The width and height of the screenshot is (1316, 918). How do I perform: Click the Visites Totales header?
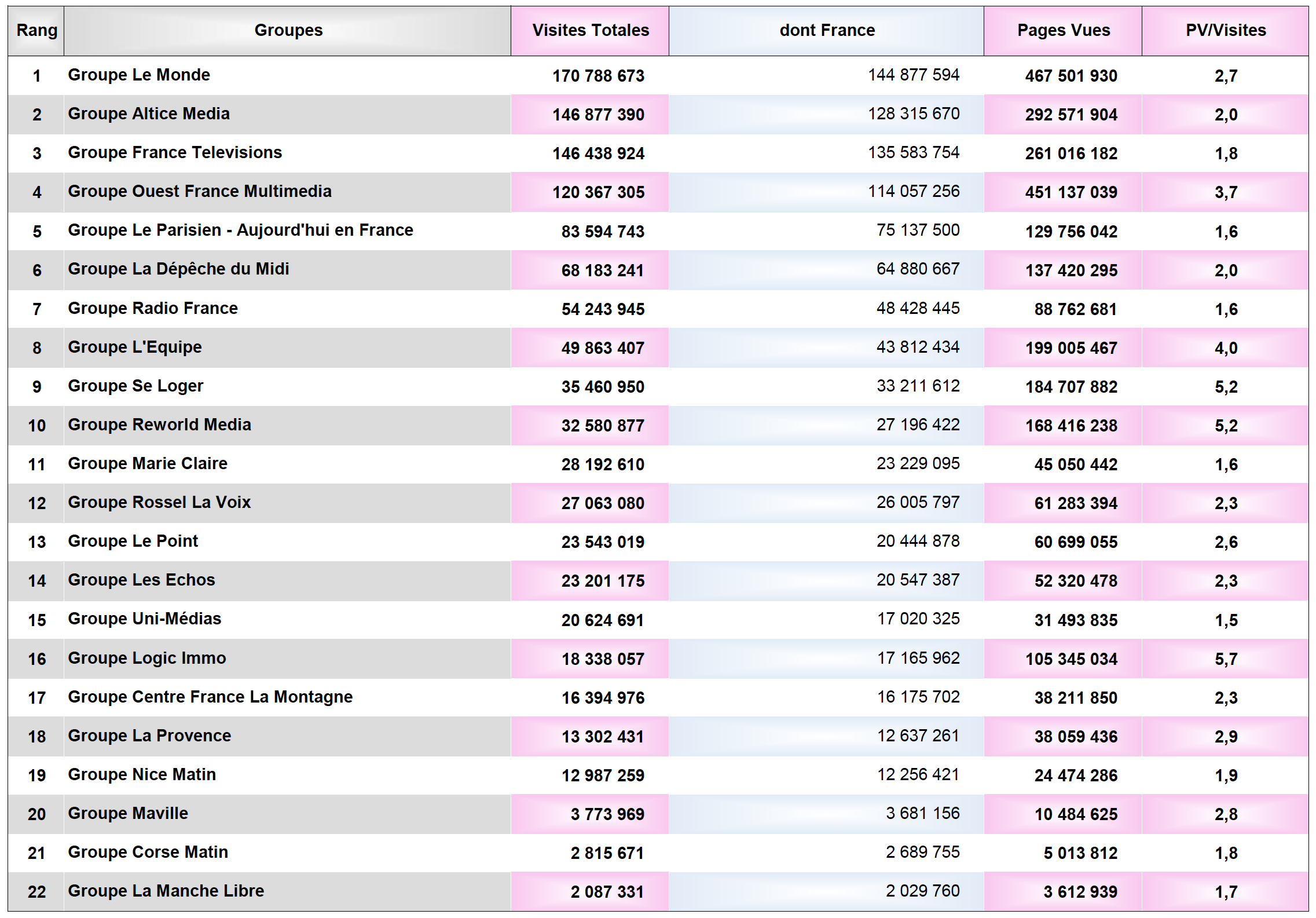point(590,31)
